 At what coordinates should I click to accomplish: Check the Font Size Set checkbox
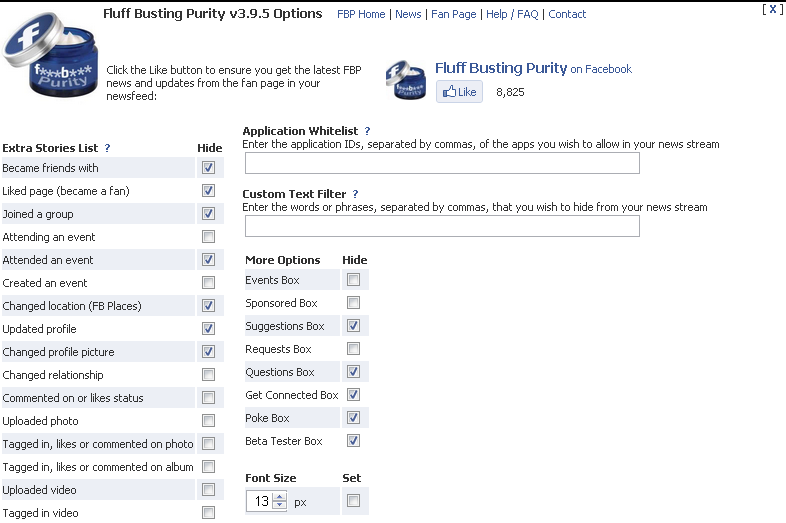[x=353, y=500]
